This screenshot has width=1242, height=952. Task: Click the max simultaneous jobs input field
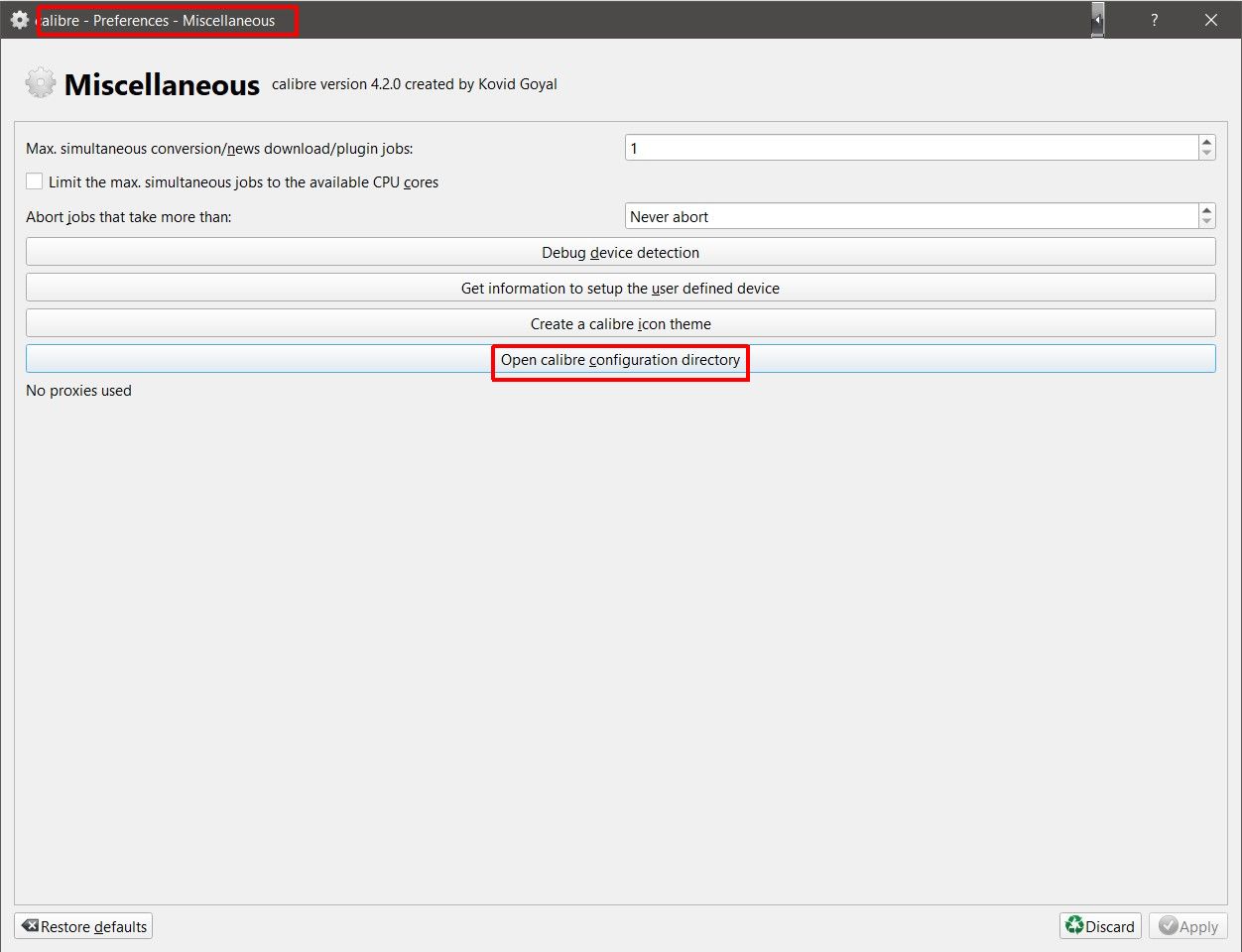pos(912,148)
